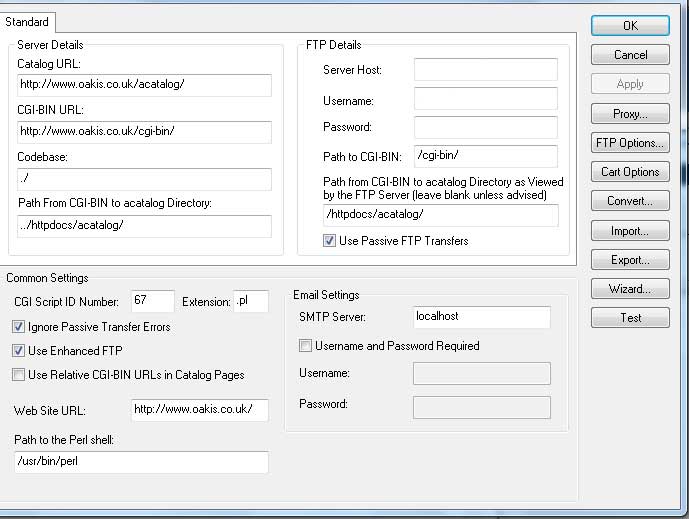Enable Relative CGI-BIN URLs in Catalog Pages
The width and height of the screenshot is (689, 519).
tap(19, 375)
